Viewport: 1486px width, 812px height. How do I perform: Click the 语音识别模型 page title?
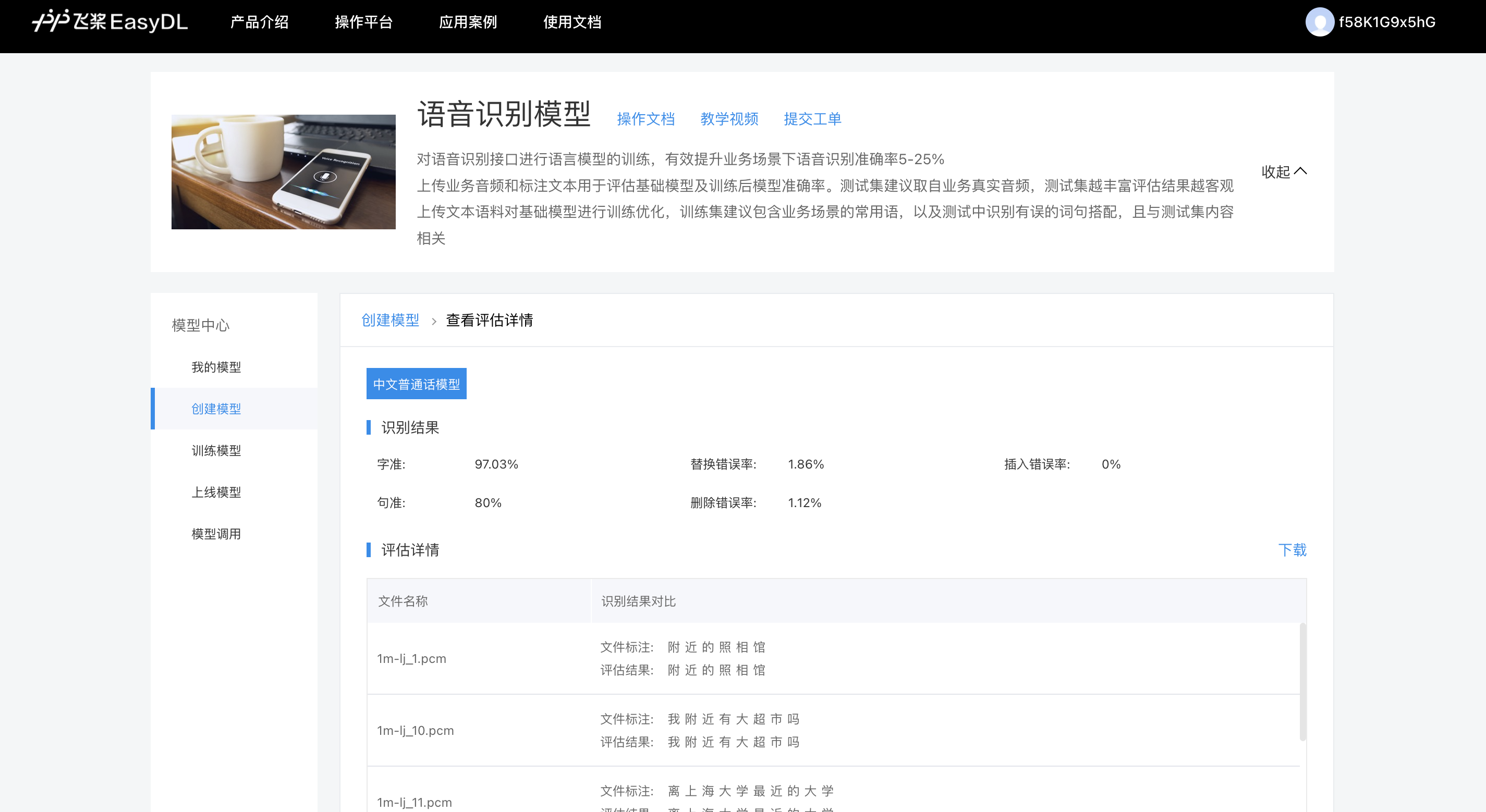tap(504, 114)
